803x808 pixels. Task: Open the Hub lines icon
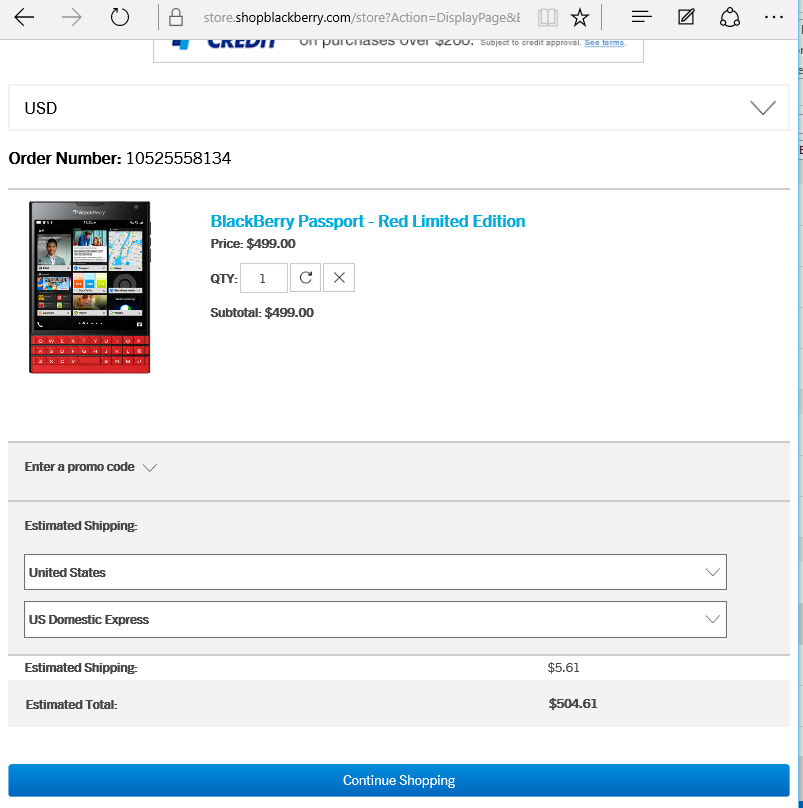642,17
